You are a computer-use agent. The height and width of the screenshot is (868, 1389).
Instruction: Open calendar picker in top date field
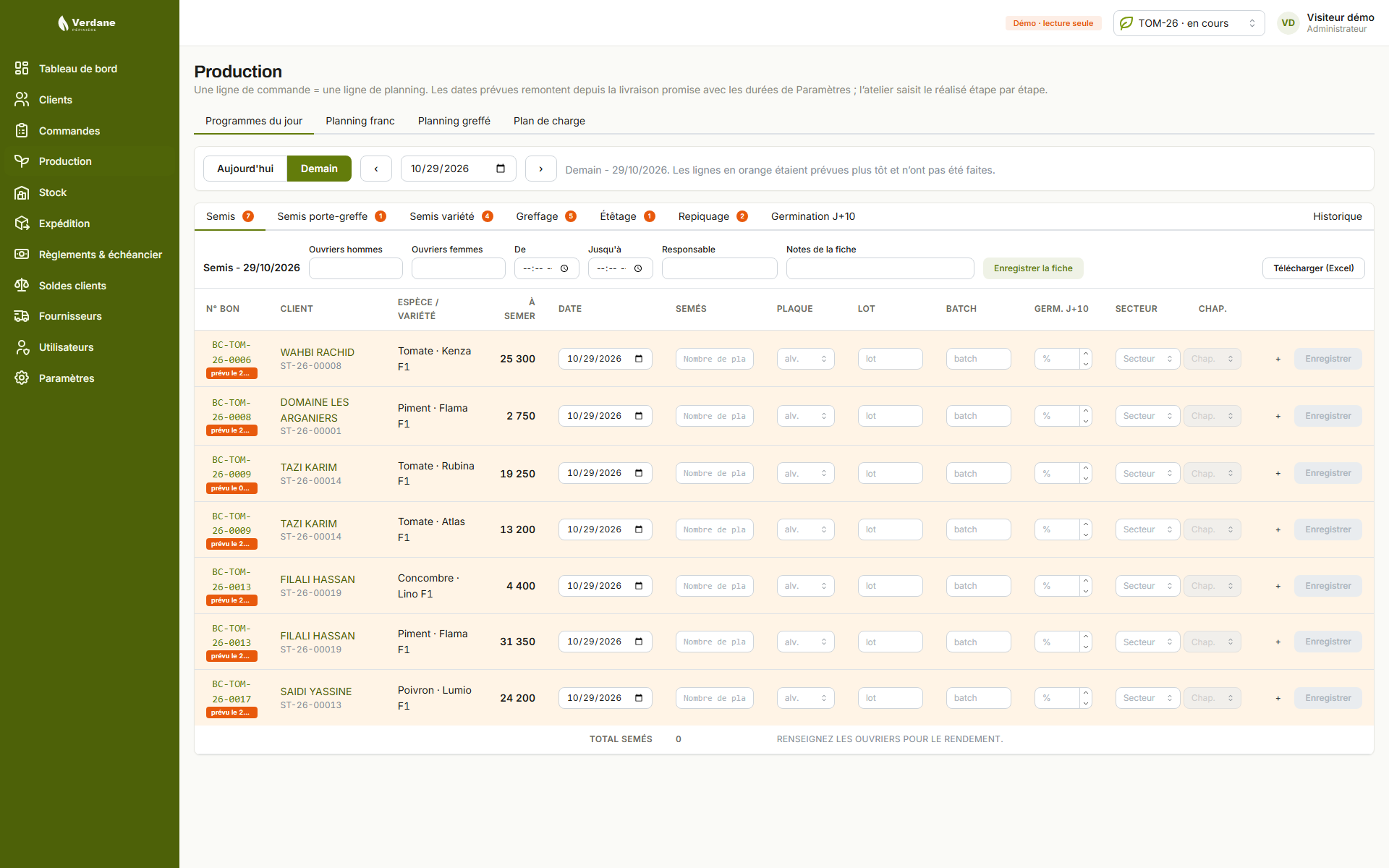click(501, 169)
